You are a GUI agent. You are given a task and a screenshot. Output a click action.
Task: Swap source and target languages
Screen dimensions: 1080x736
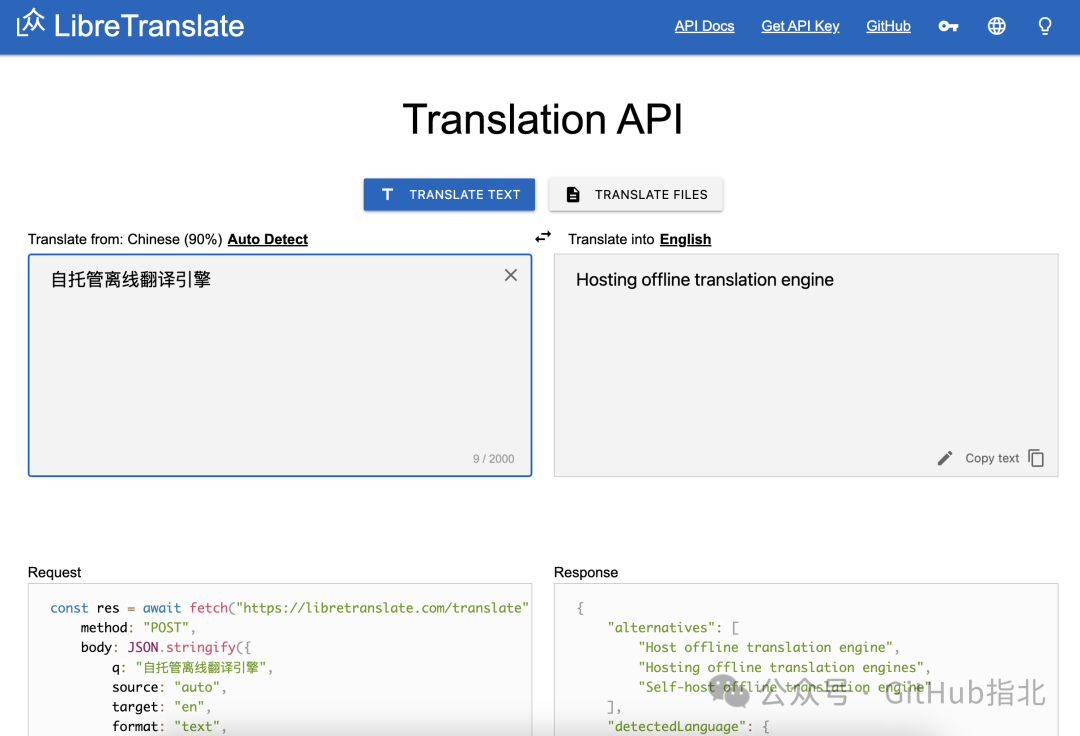pos(543,237)
